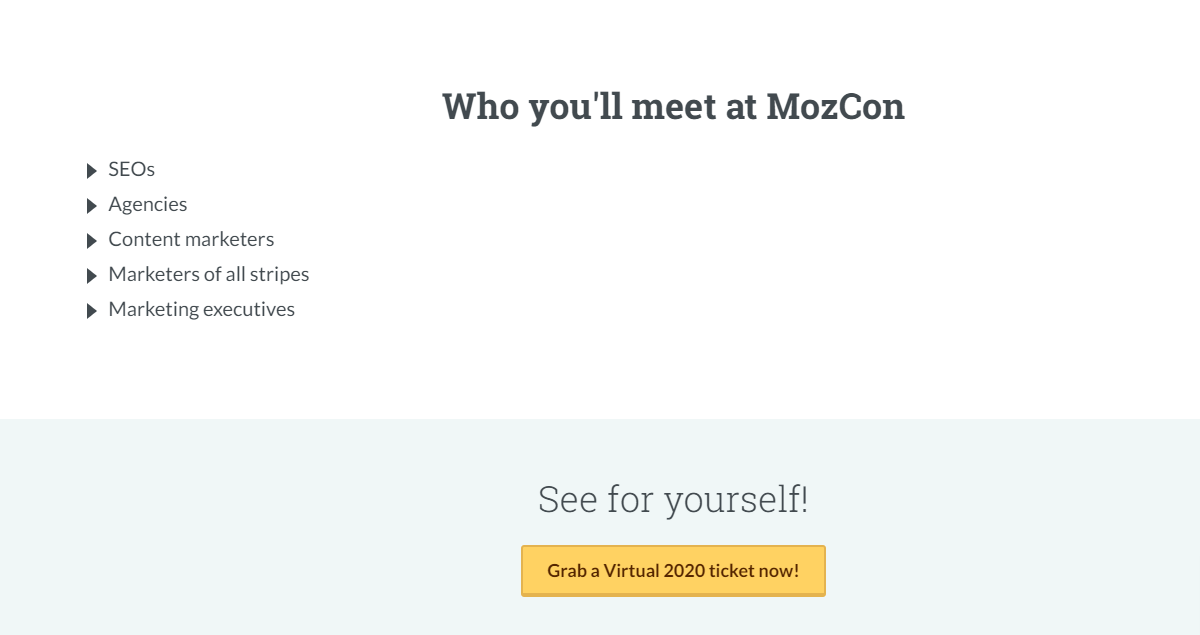
Task: Click the SEOs summary text
Action: pyautogui.click(x=132, y=170)
